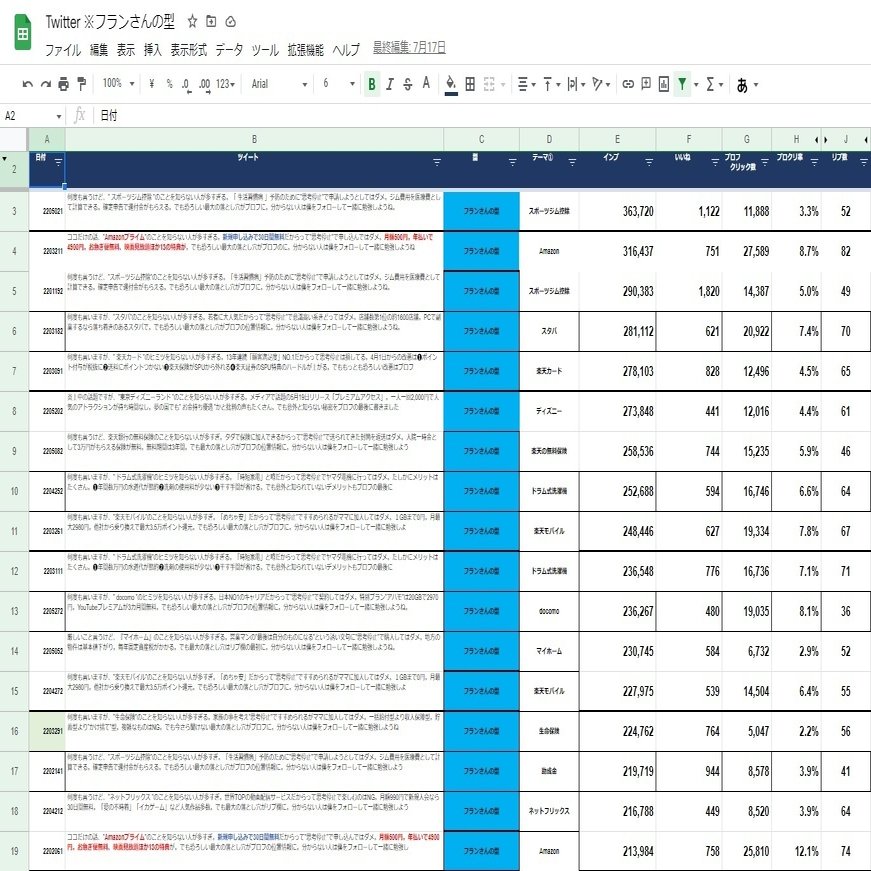Open filter on ツイート column
871x871 pixels.
(x=437, y=162)
